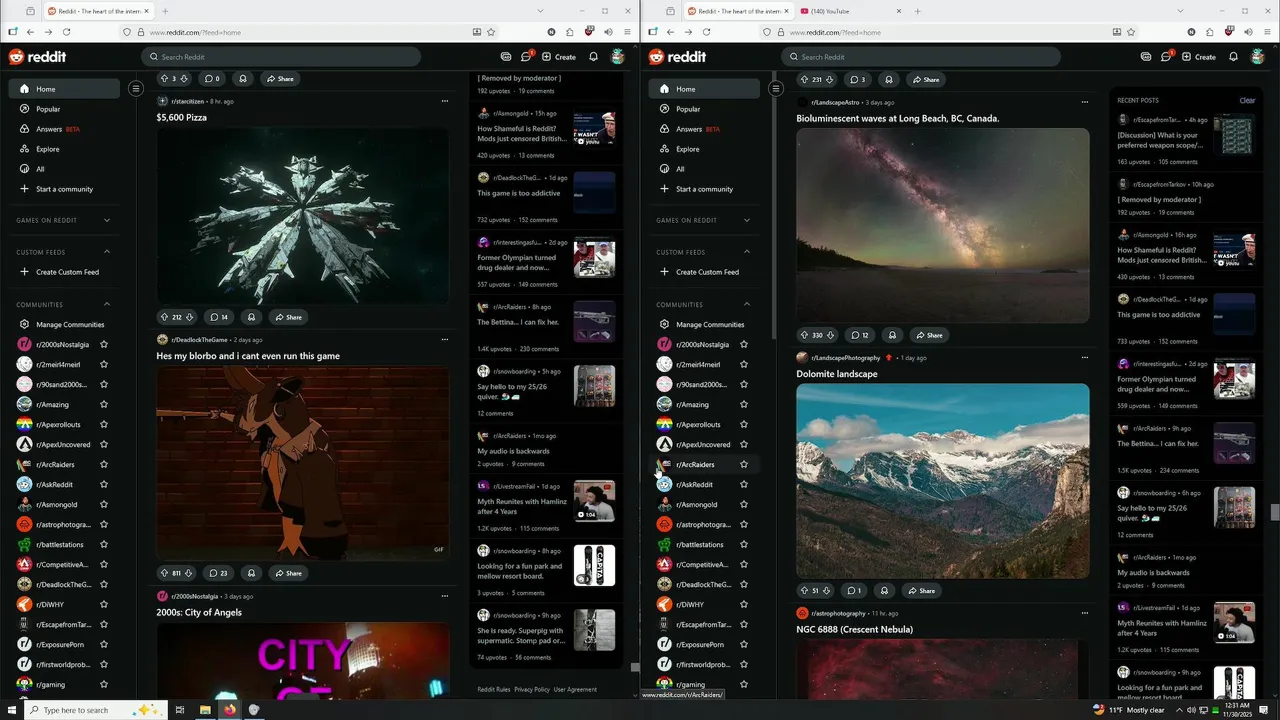
Task: Open user avatar menu in right window
Action: pos(1257,57)
